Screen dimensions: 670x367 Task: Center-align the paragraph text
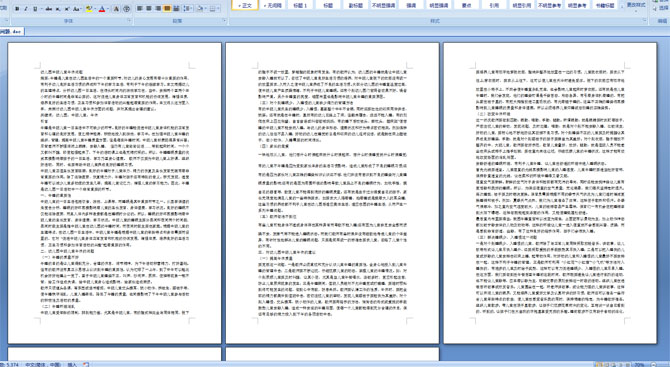click(149, 8)
